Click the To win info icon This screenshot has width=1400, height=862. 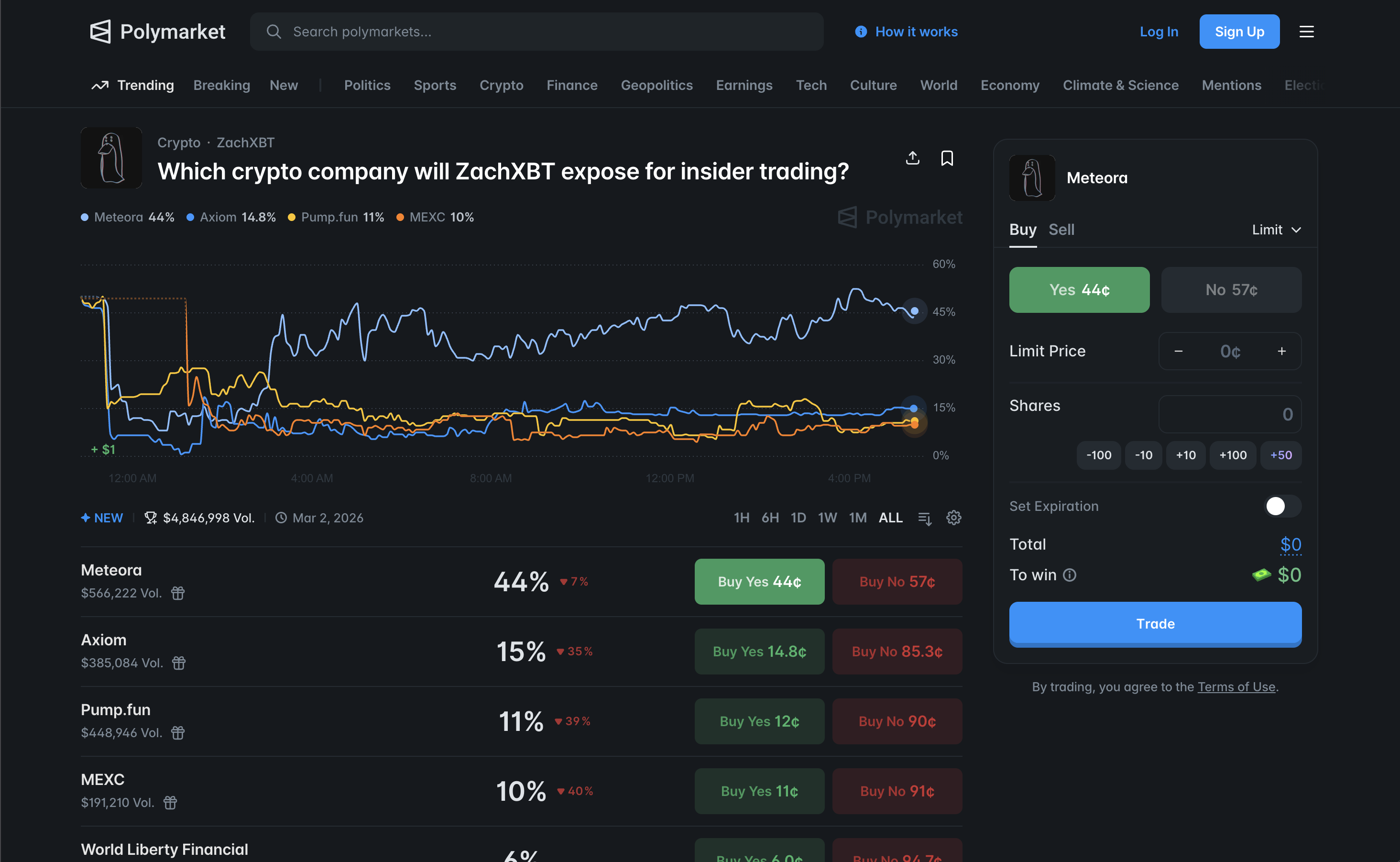[x=1070, y=575]
